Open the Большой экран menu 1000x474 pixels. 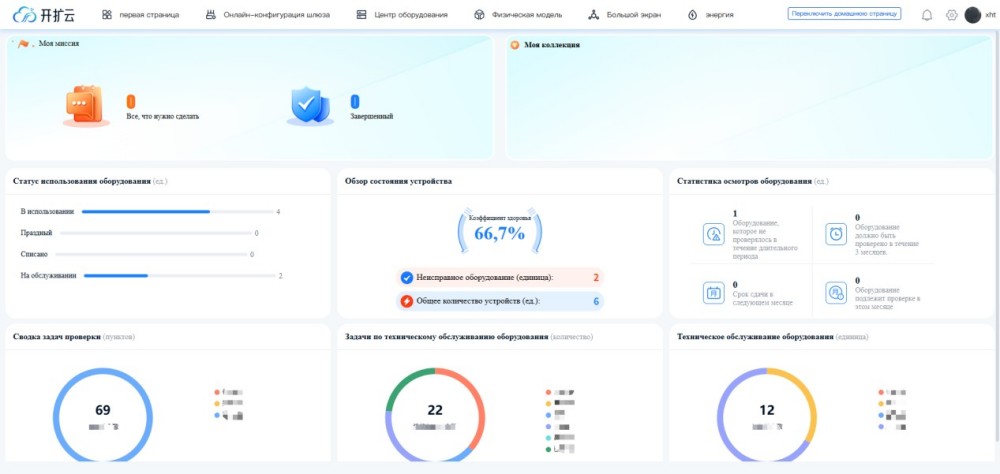pos(628,15)
